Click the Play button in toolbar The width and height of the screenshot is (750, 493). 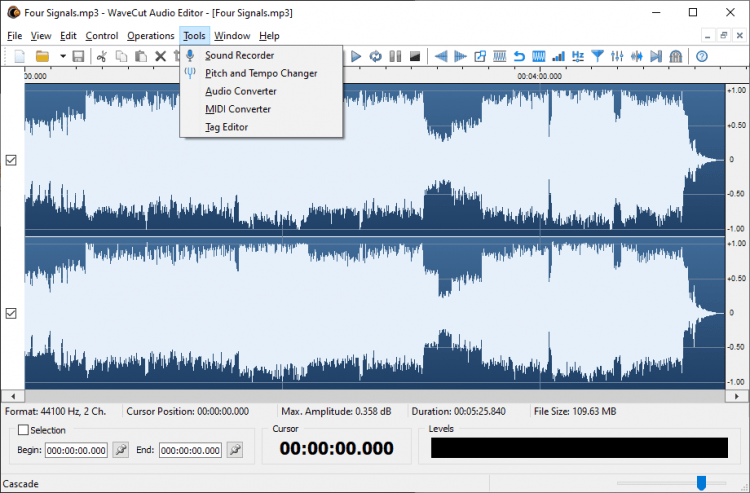[355, 56]
